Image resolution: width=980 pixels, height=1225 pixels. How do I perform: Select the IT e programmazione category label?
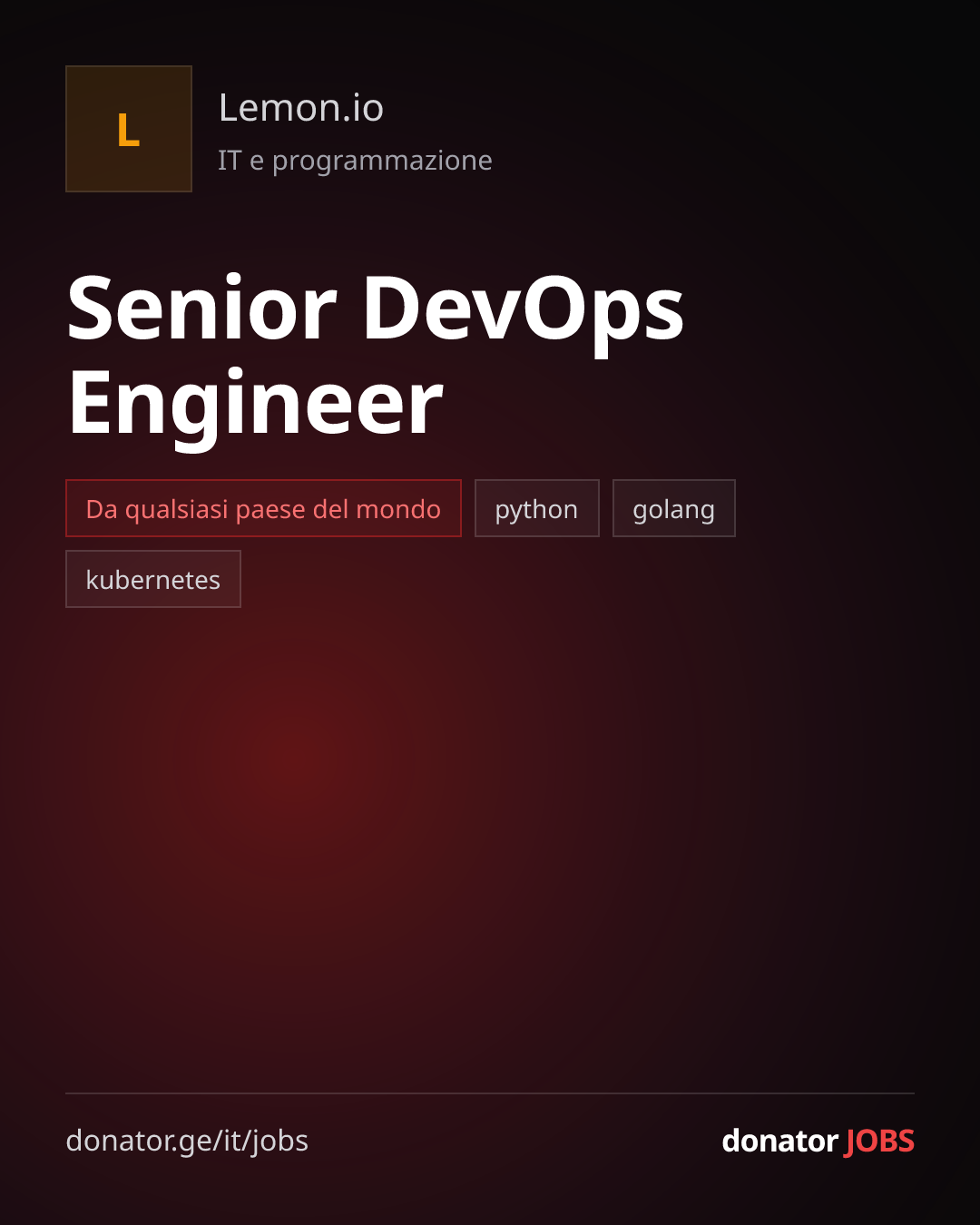coord(355,161)
